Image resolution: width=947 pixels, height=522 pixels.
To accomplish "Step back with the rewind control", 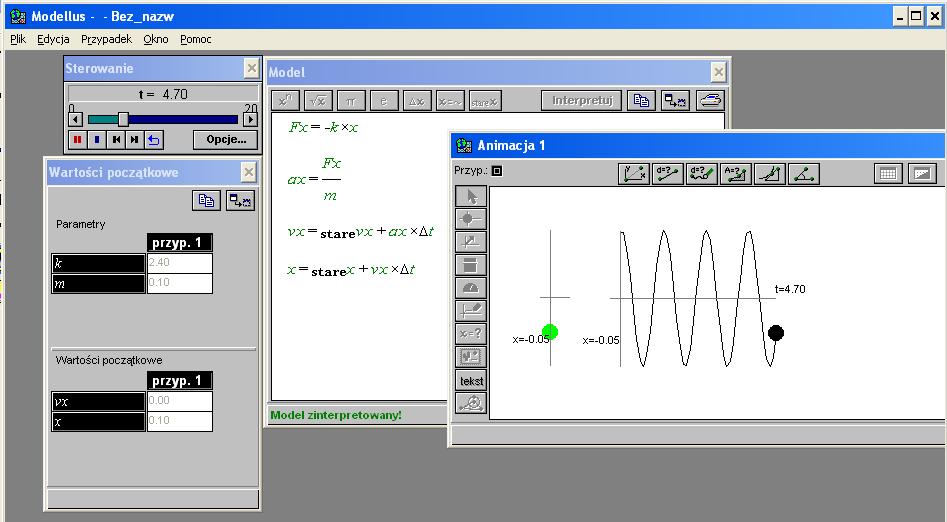I will [x=116, y=140].
